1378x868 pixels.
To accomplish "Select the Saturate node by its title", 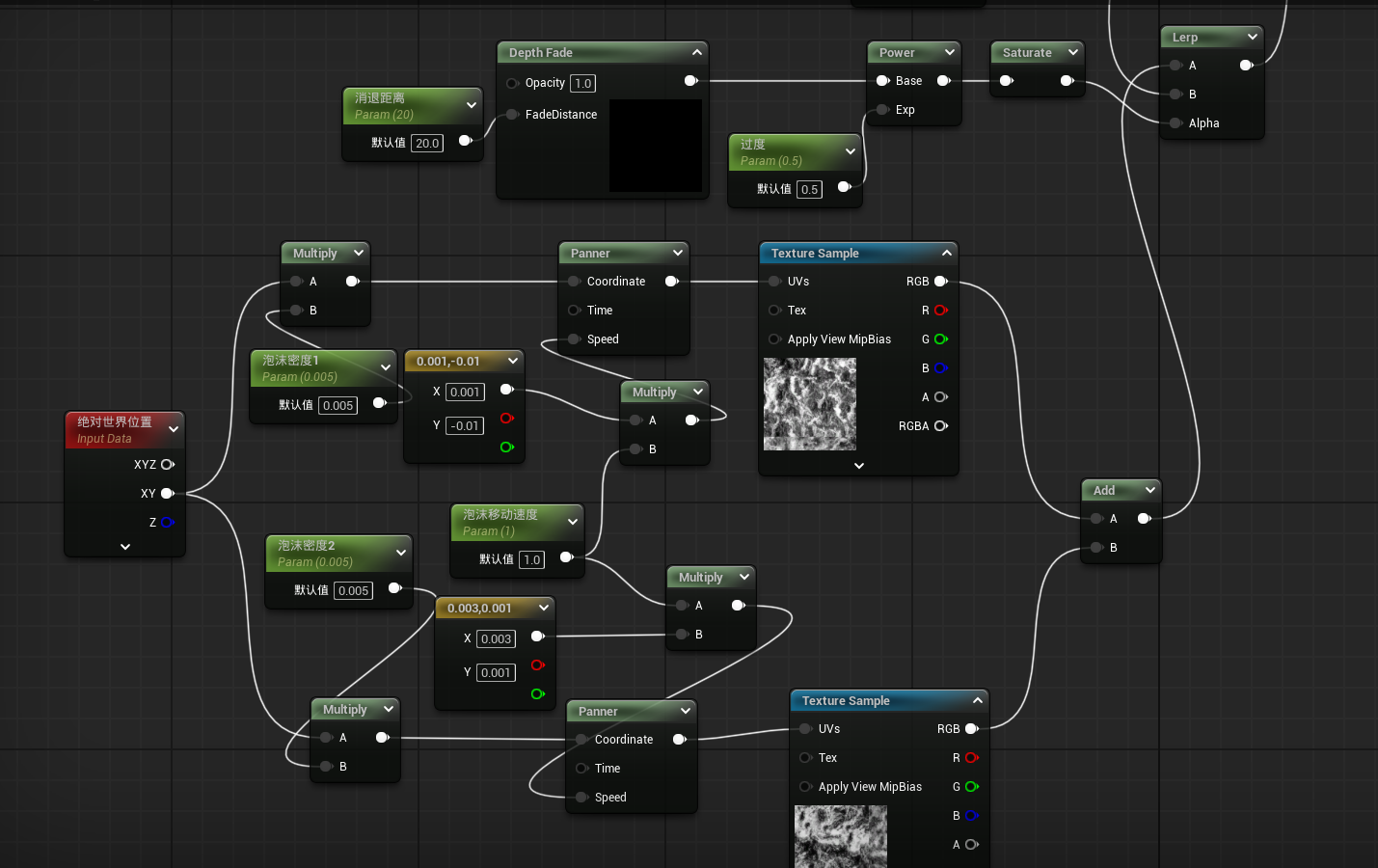I will pos(1027,53).
